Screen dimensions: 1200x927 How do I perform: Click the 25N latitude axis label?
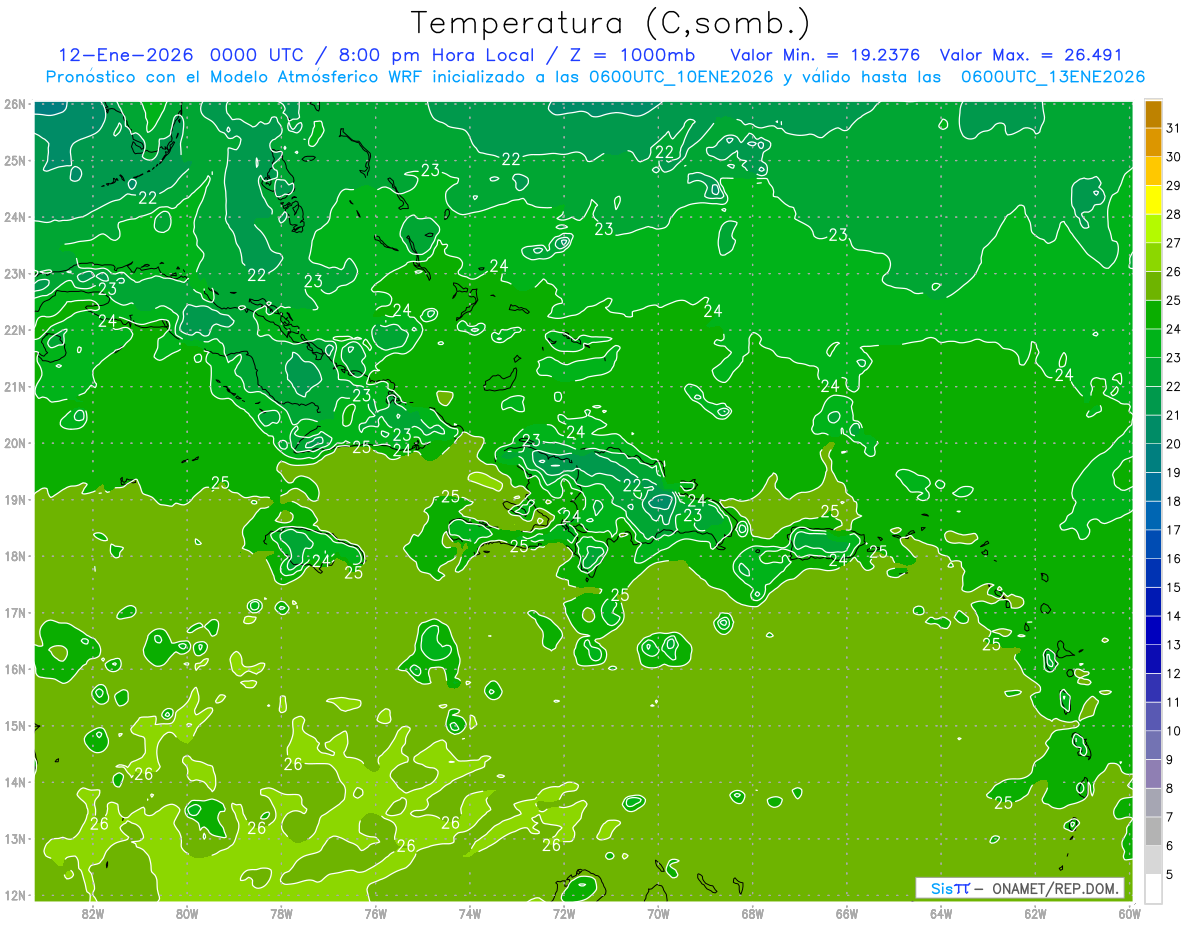coord(14,161)
